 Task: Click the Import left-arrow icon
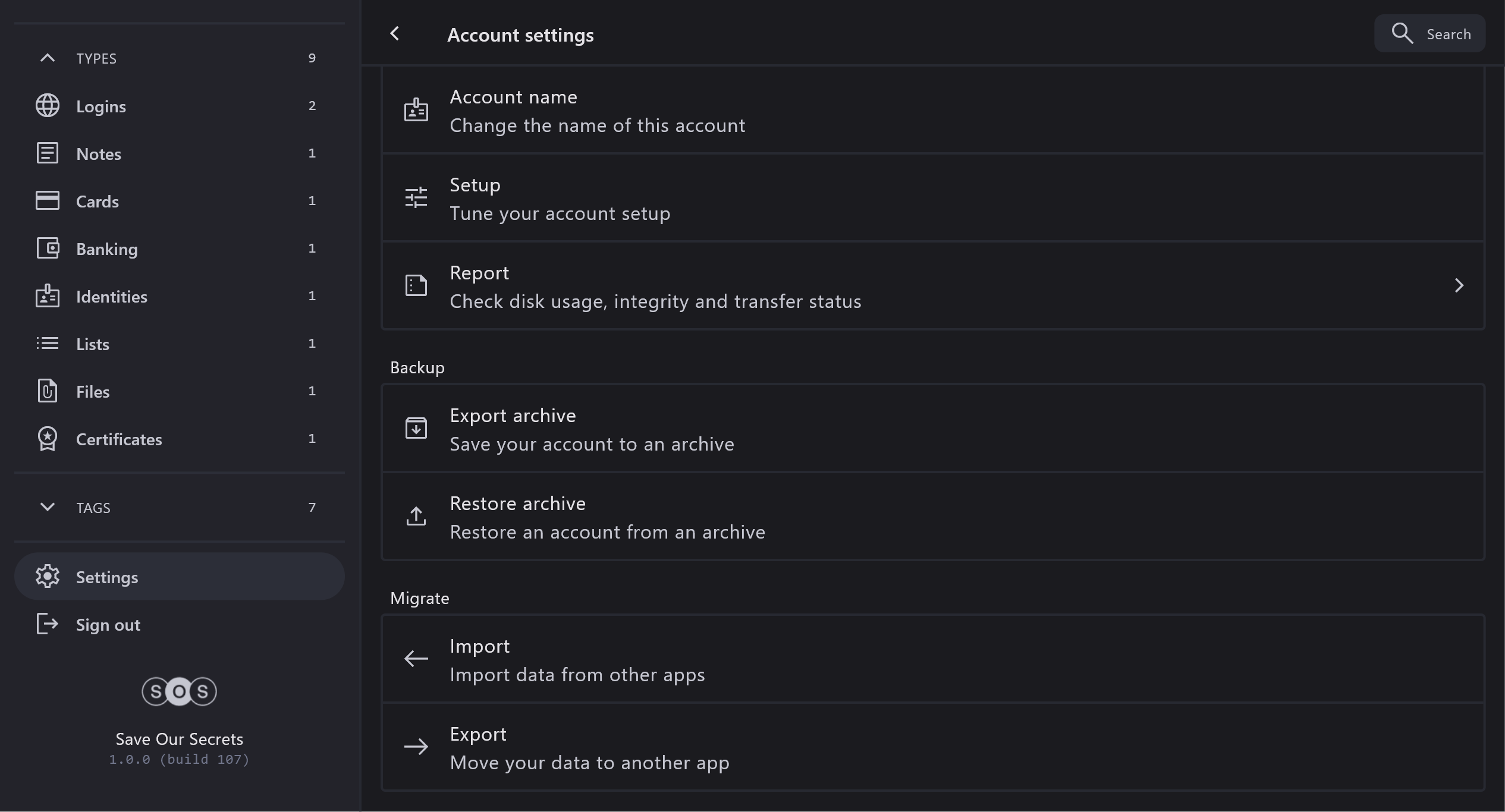[416, 659]
